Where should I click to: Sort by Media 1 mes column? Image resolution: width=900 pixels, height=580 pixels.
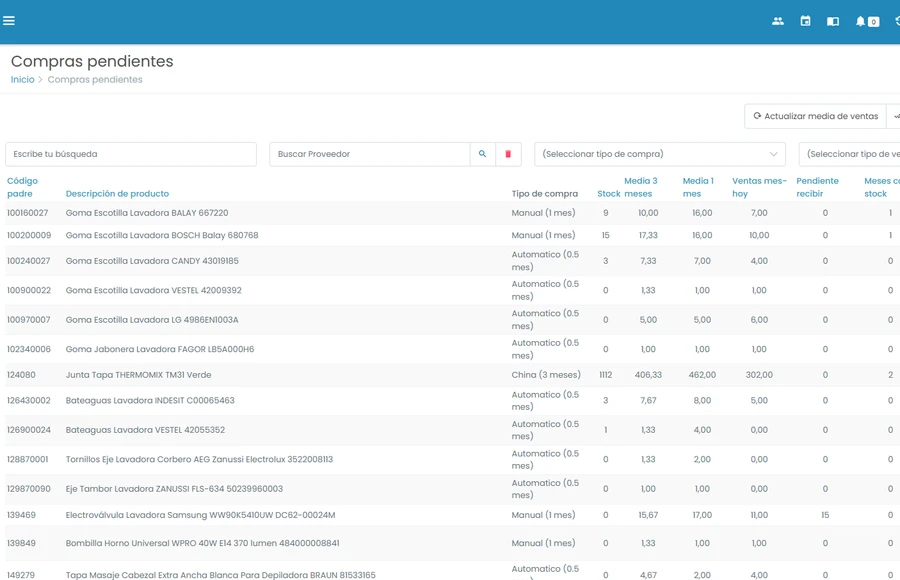(698, 187)
